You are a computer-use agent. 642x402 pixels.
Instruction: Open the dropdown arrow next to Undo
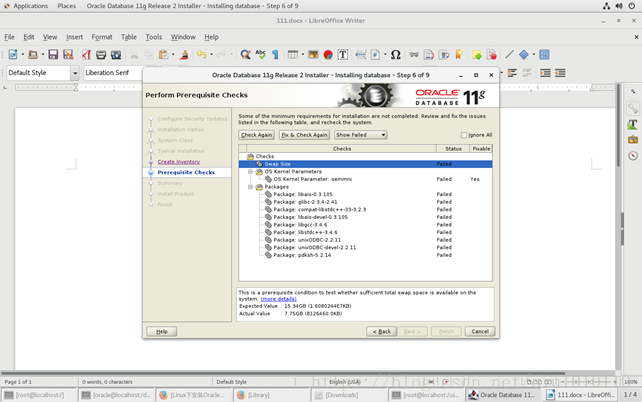click(x=211, y=54)
